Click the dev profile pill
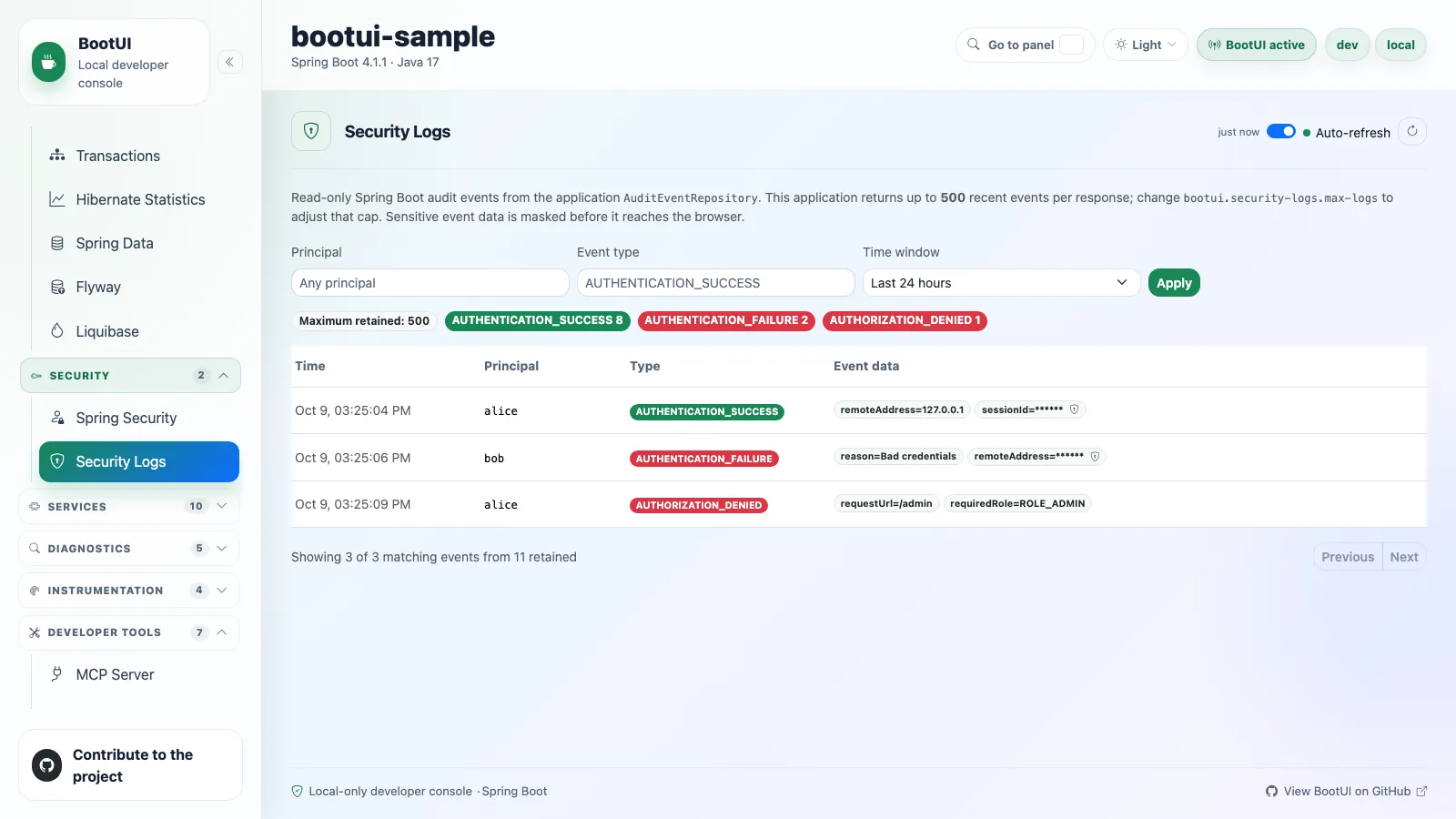Viewport: 1456px width, 819px height. [1348, 45]
